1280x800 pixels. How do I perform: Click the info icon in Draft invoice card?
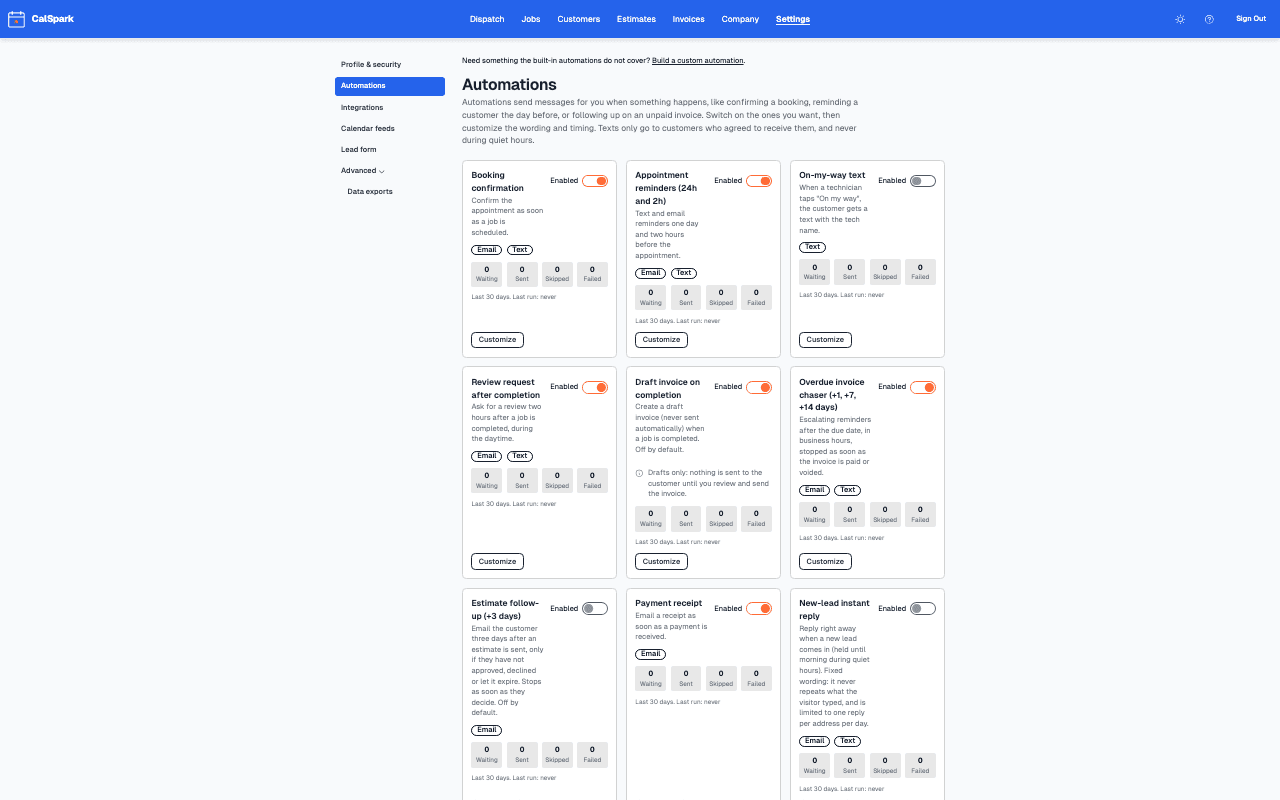[x=639, y=473]
